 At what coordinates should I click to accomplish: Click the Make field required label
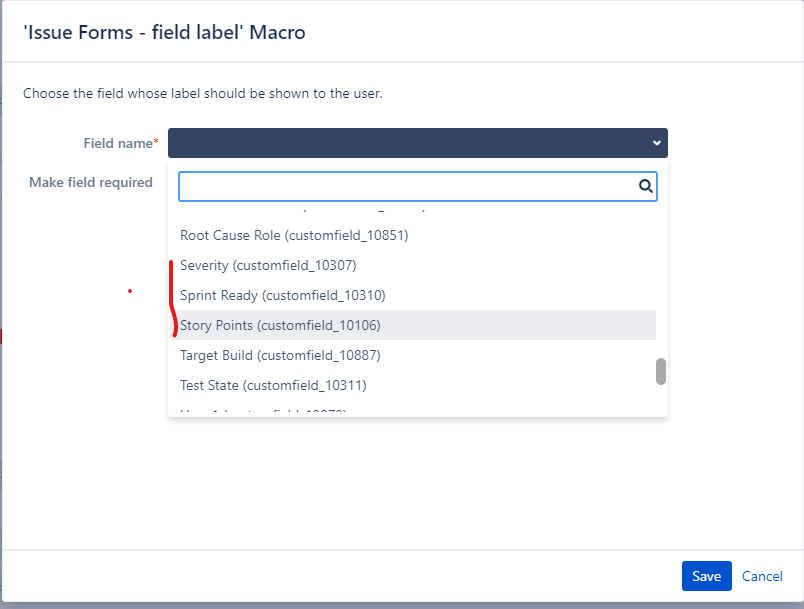click(91, 182)
